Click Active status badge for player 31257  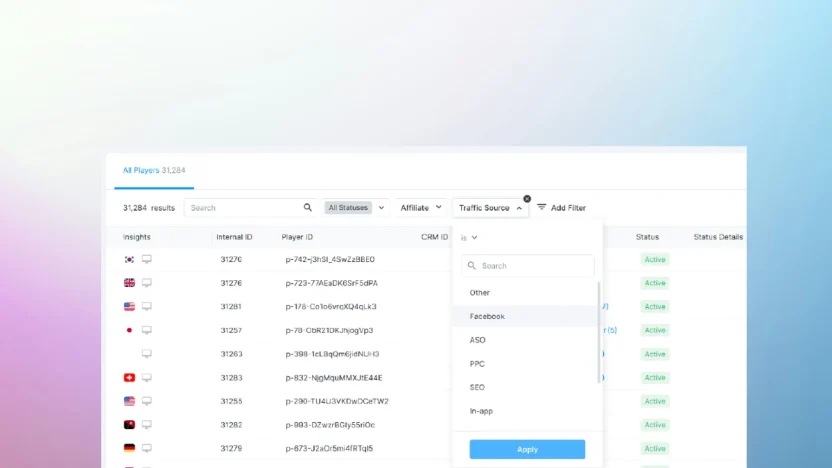click(655, 330)
